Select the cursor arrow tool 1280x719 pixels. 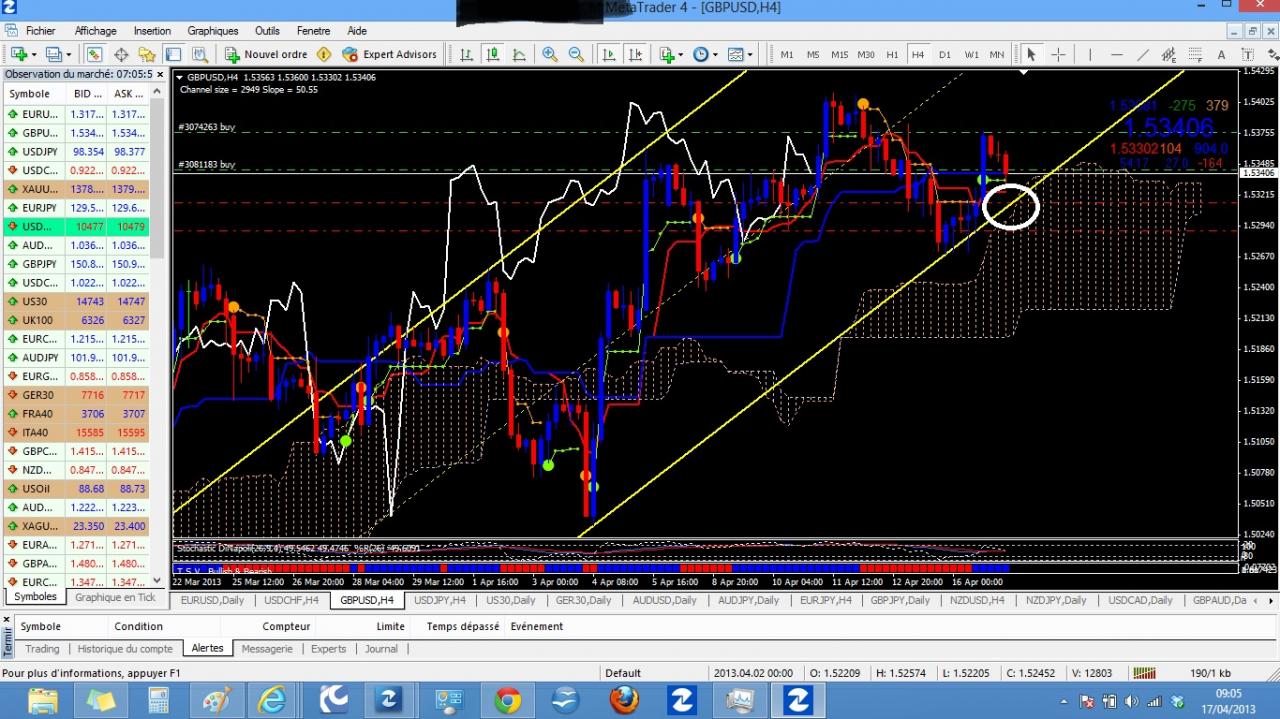(x=1031, y=54)
